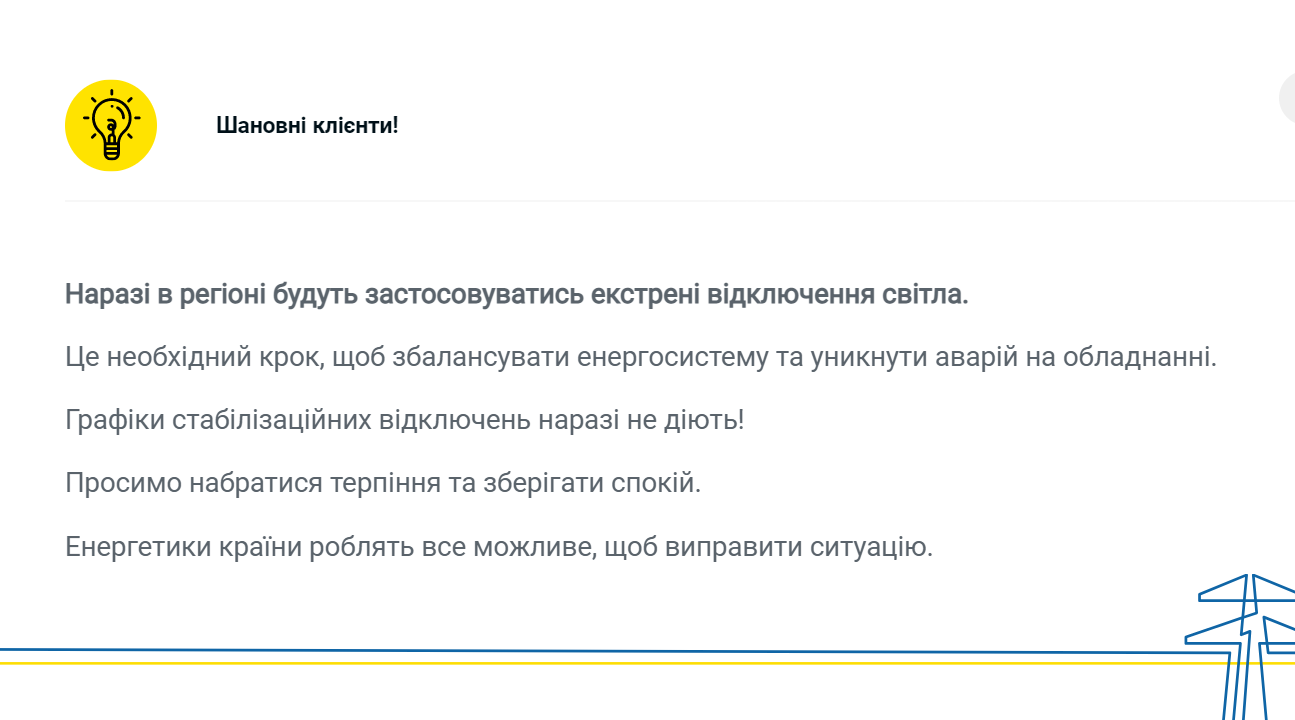1295x720 pixels.
Task: Select the "Це необхідний крок" paragraph
Action: pyautogui.click(x=640, y=357)
